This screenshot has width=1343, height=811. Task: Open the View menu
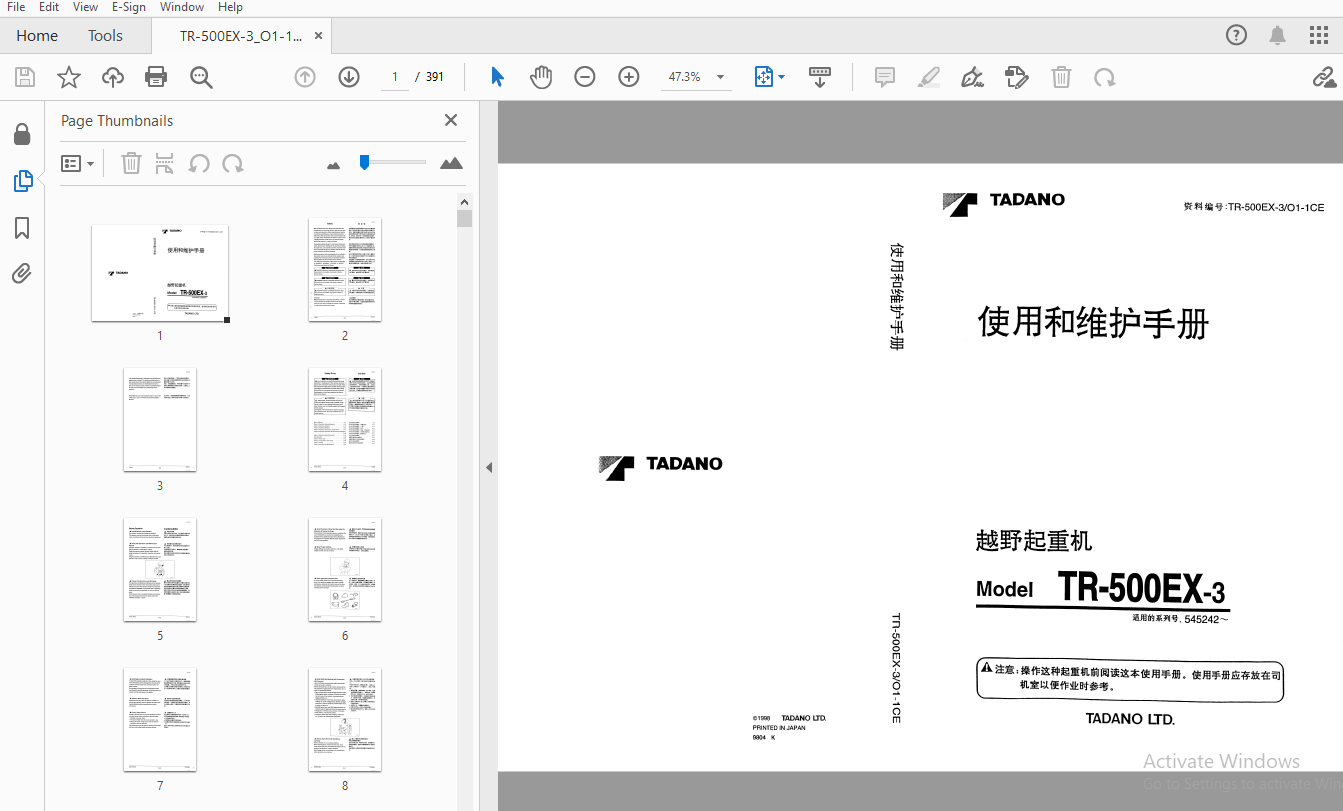pos(85,7)
